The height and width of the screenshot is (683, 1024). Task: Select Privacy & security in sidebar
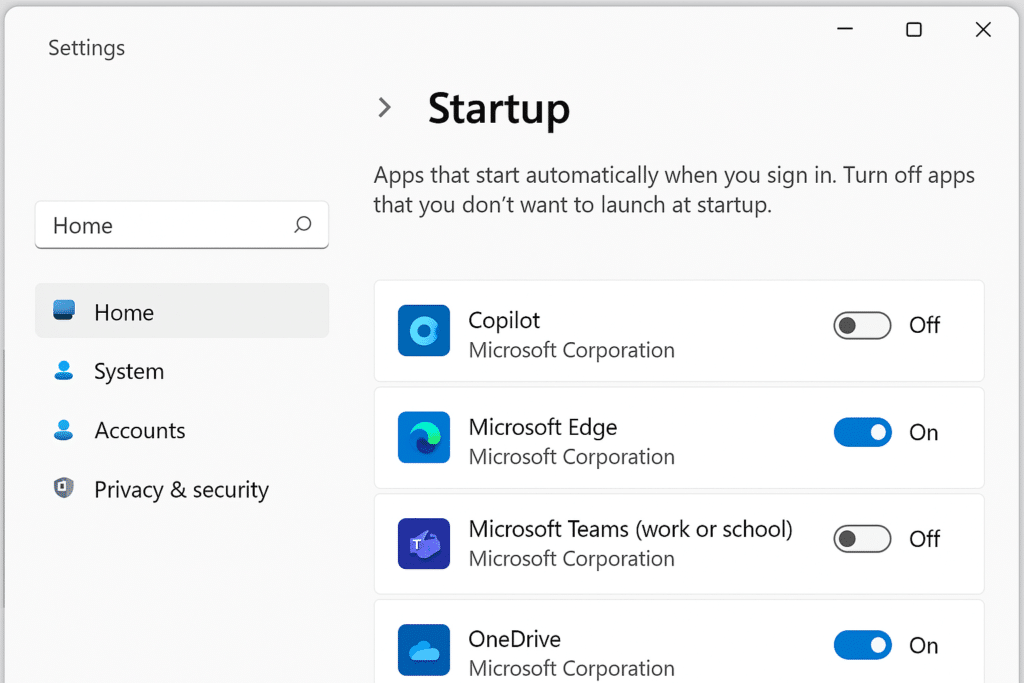point(182,489)
